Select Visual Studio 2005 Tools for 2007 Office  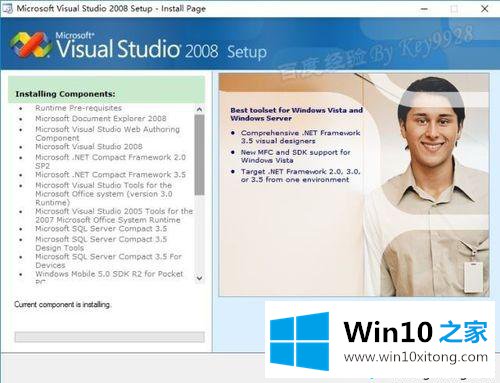click(x=114, y=216)
